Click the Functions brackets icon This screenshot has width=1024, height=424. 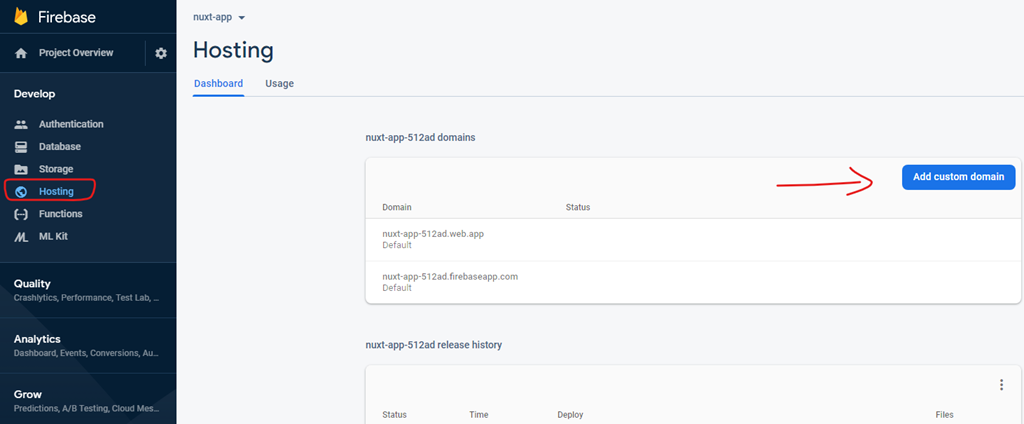tap(21, 214)
